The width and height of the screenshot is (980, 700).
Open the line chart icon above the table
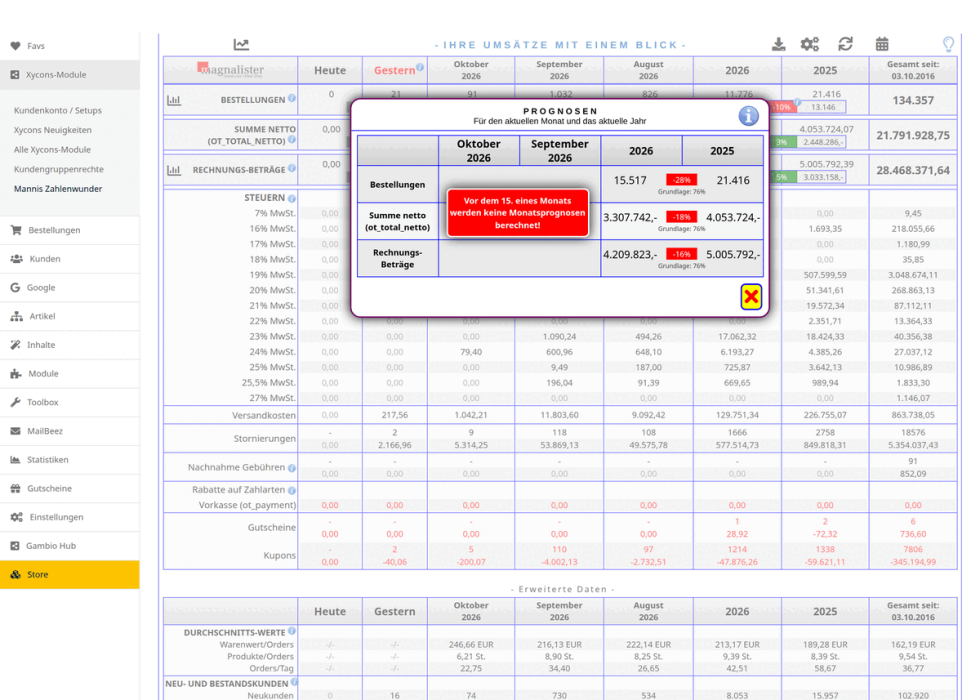coord(241,44)
